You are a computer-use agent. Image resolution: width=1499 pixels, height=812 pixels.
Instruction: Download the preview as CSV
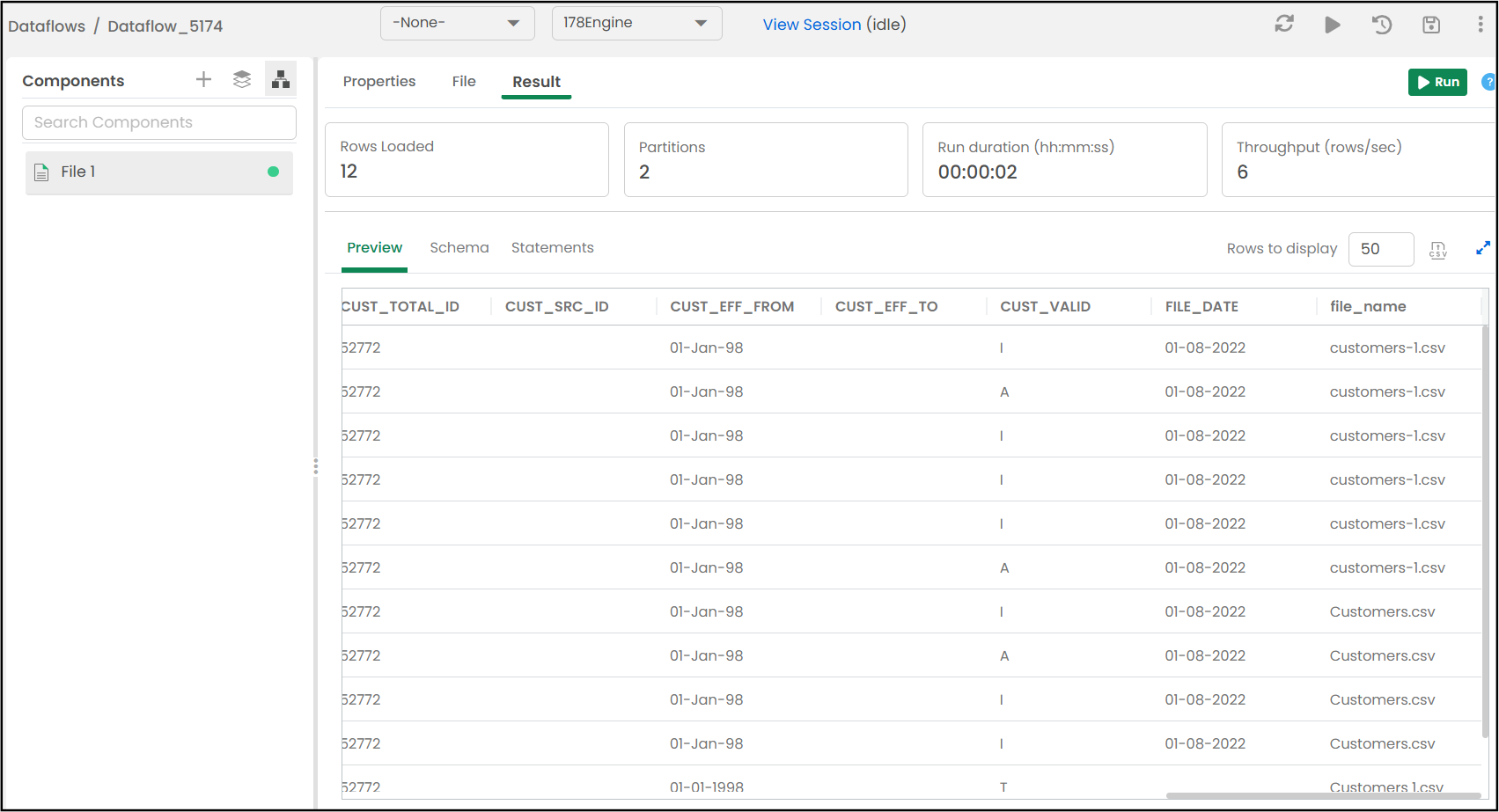(1437, 250)
